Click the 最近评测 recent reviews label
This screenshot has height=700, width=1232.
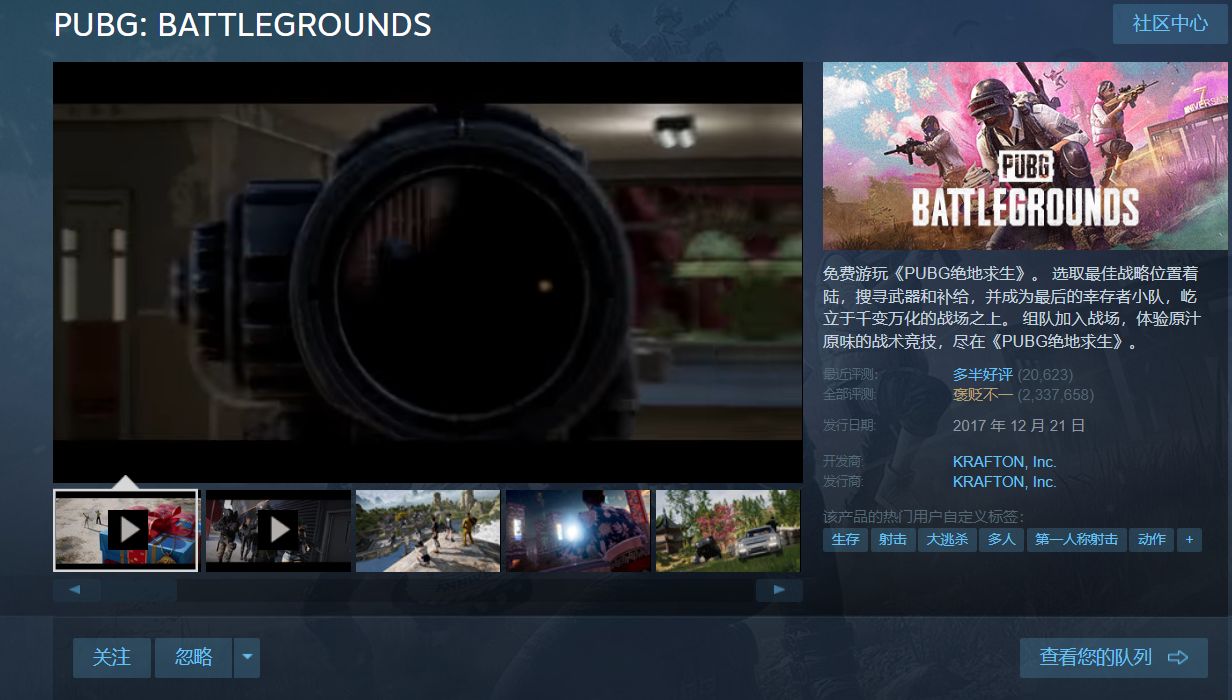[x=850, y=375]
